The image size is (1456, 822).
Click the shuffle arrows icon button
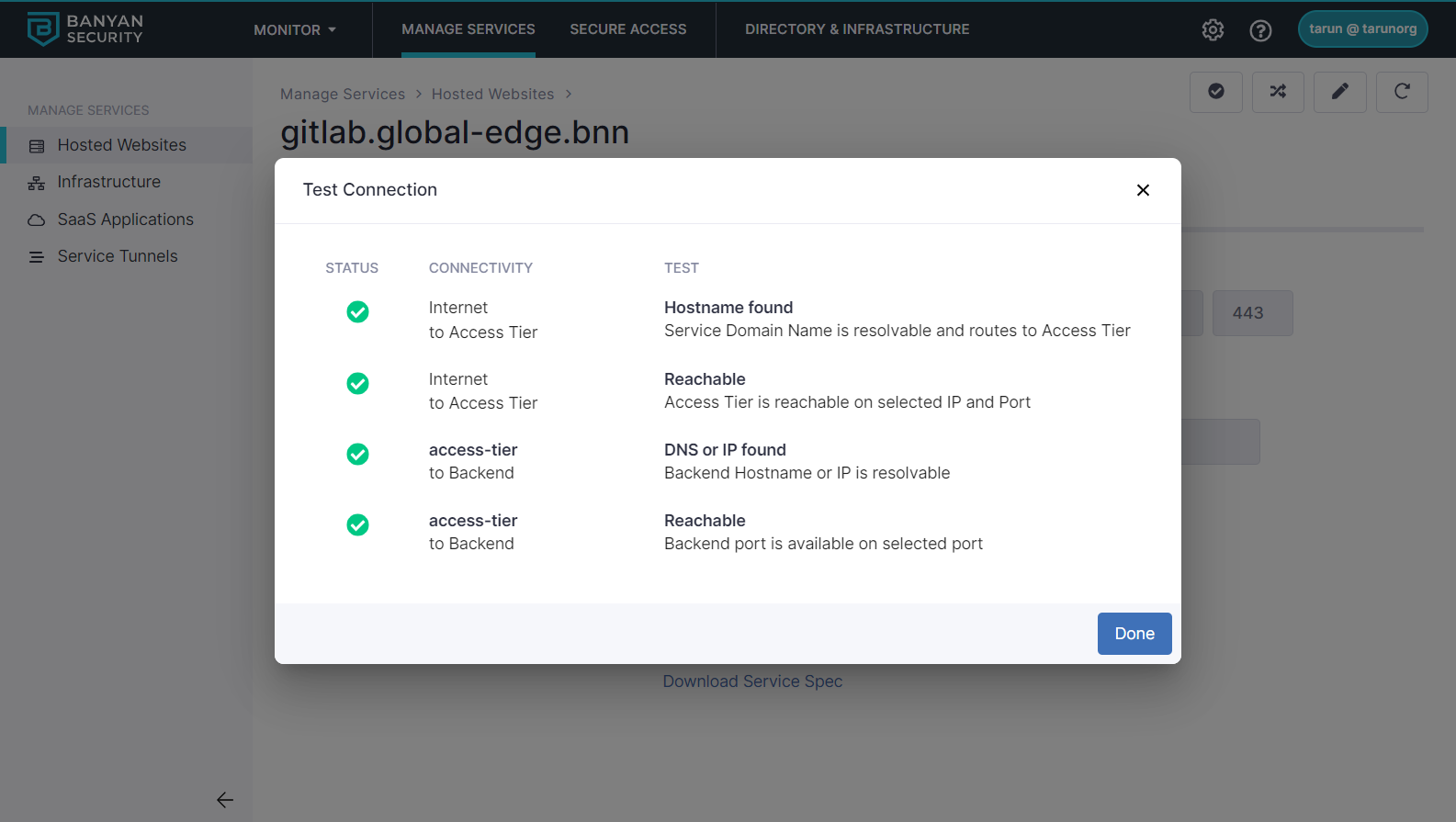pos(1278,92)
